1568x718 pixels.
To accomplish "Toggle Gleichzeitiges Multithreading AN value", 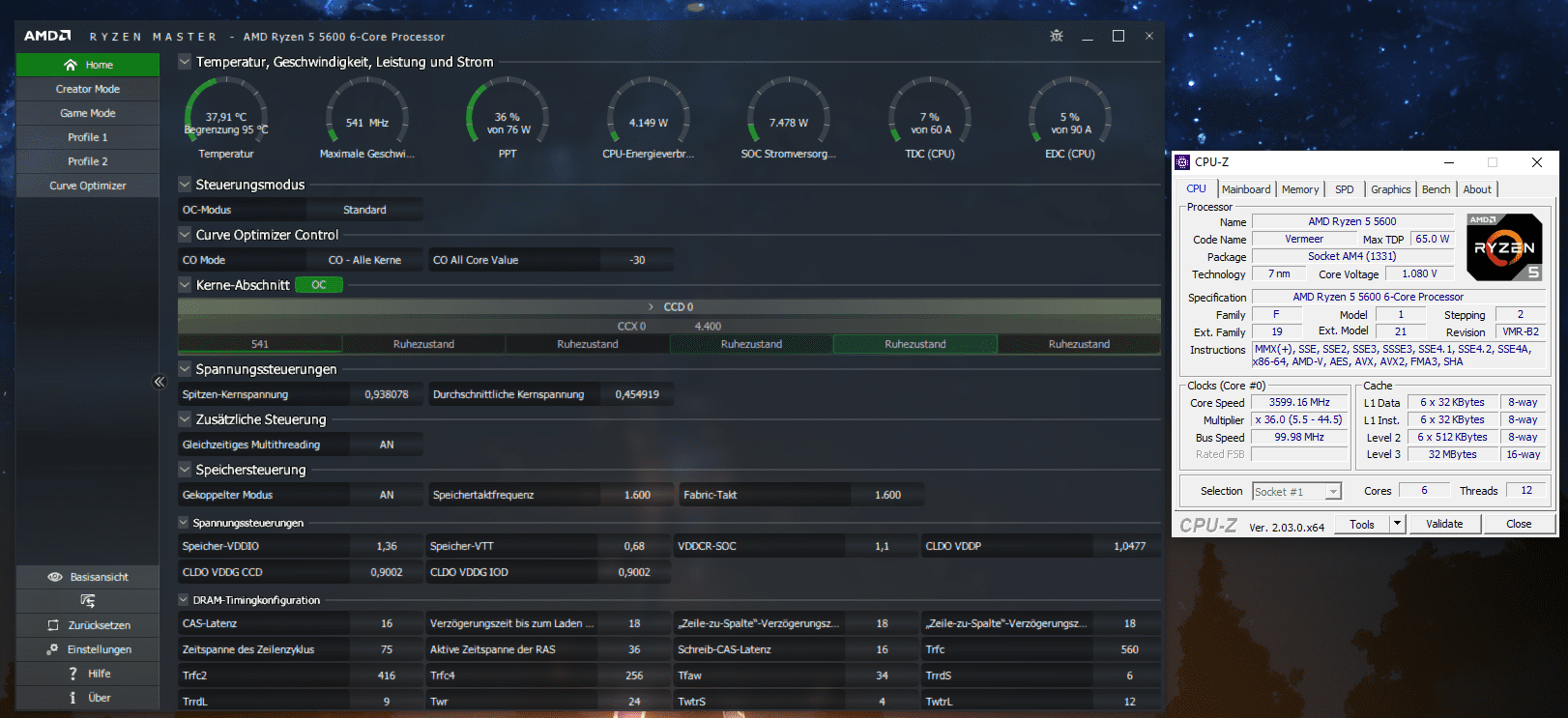I will click(387, 445).
